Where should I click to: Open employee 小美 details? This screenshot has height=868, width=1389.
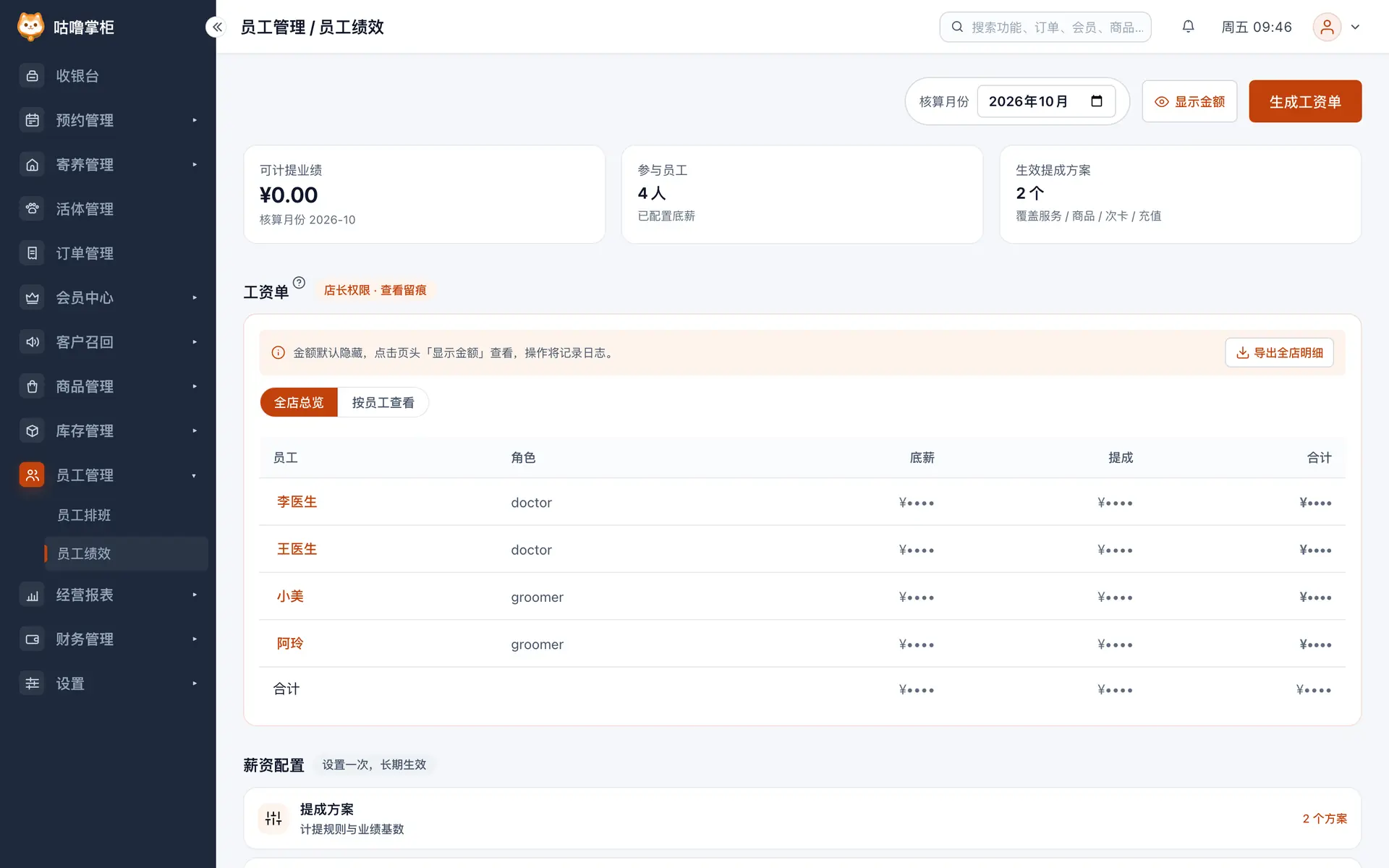[x=290, y=596]
